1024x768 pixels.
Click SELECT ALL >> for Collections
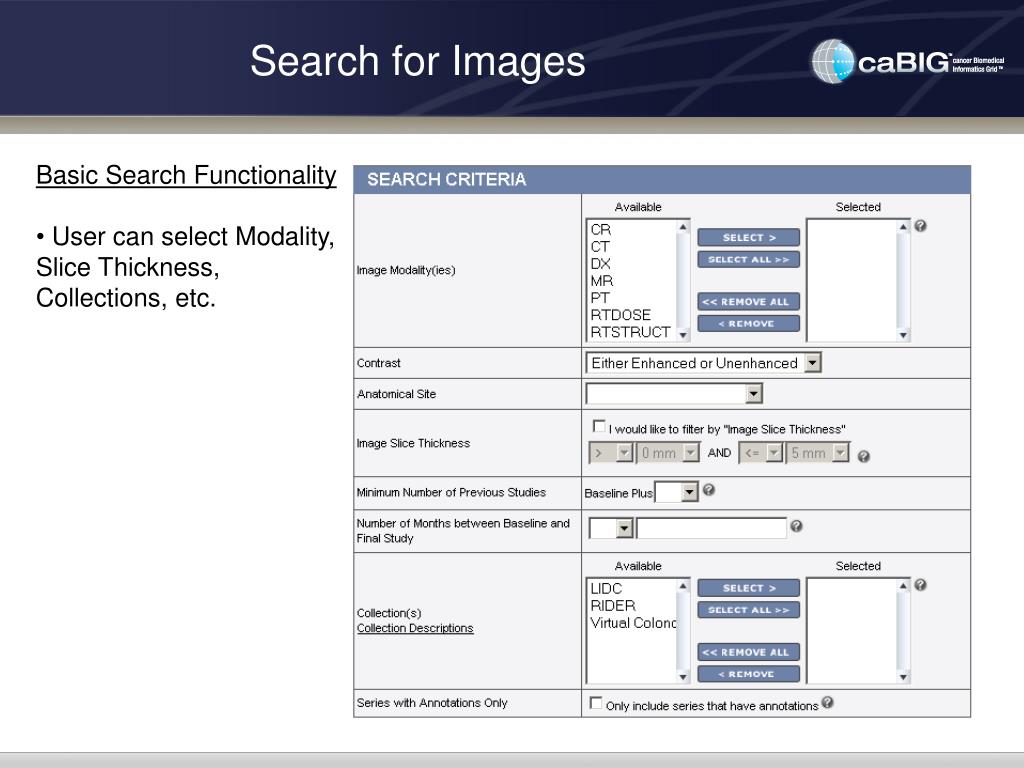coord(748,610)
